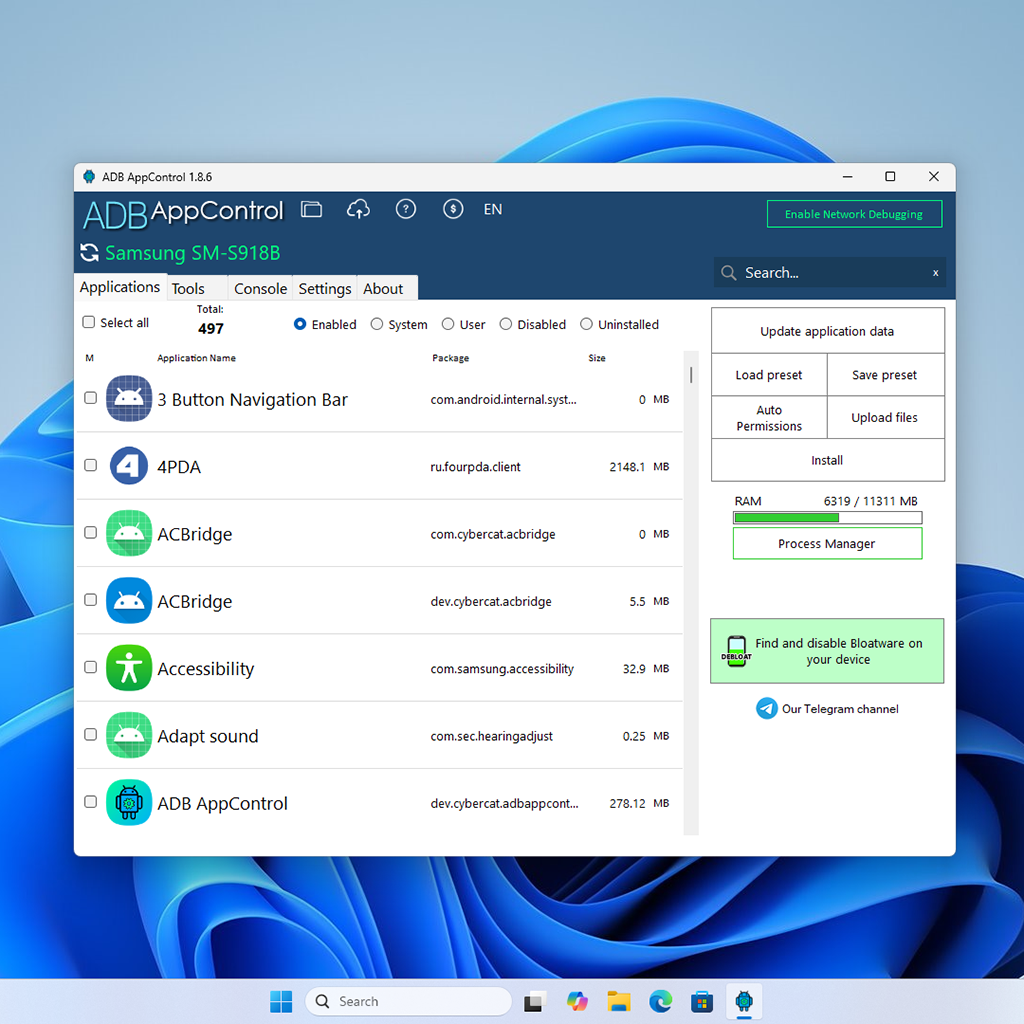Click the cloud upload icon in header
Screen dimensions: 1024x1024
[x=358, y=209]
